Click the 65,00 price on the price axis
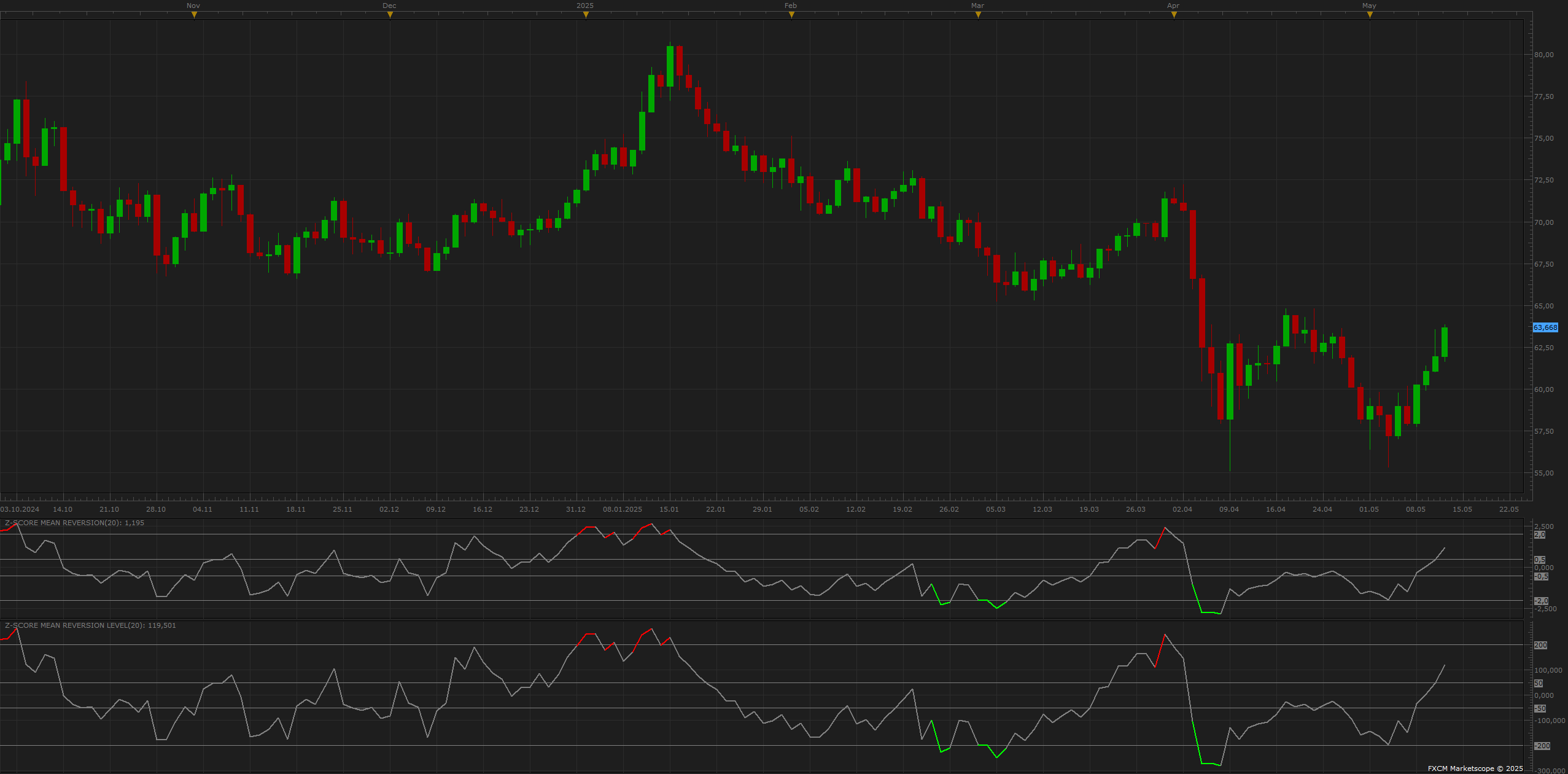The height and width of the screenshot is (774, 1568). 1544,306
